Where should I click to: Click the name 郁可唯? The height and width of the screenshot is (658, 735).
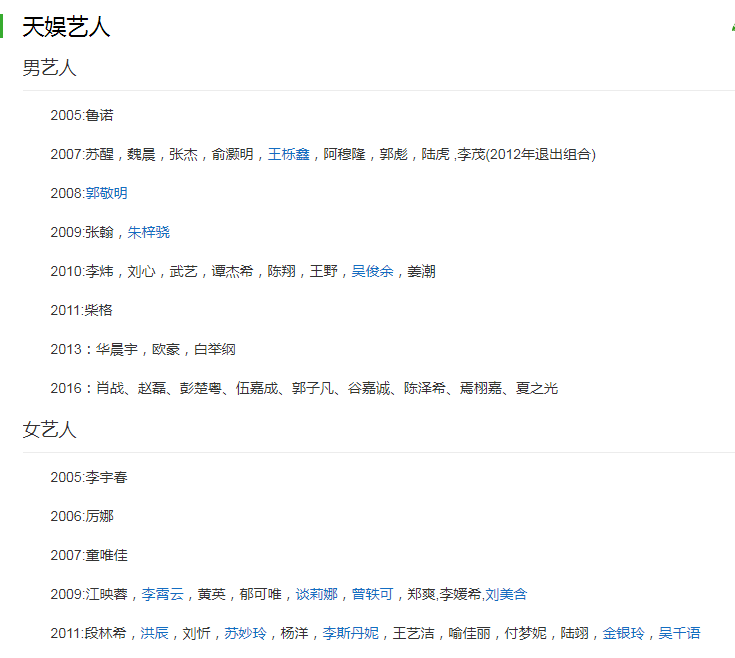click(261, 594)
